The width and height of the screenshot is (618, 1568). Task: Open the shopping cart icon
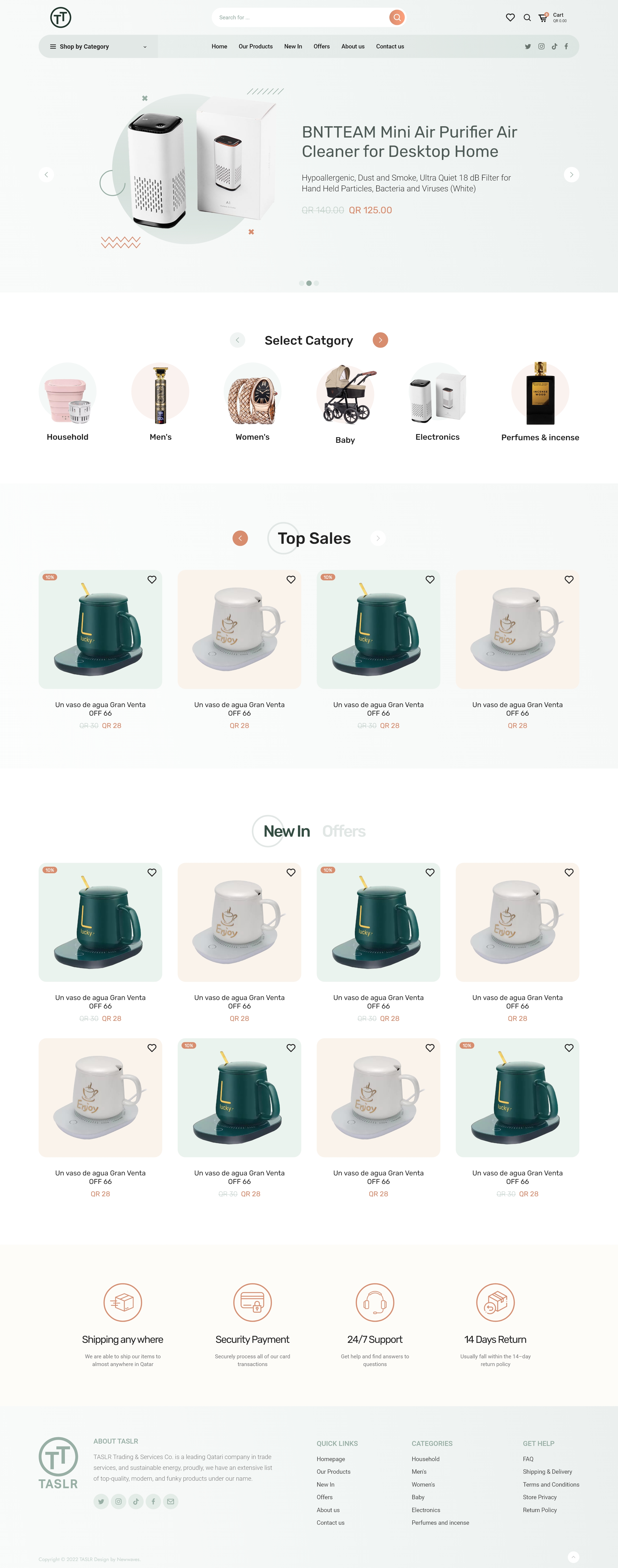(x=543, y=18)
